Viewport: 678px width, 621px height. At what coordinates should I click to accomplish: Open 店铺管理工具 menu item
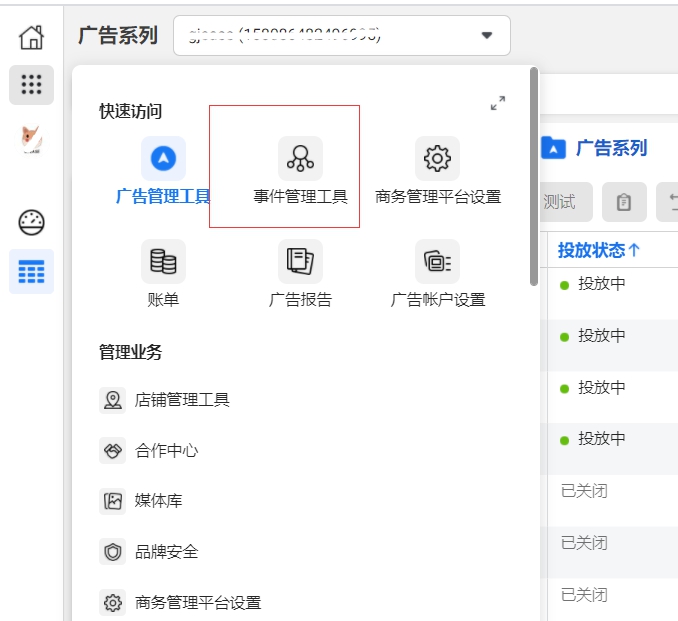(x=182, y=400)
